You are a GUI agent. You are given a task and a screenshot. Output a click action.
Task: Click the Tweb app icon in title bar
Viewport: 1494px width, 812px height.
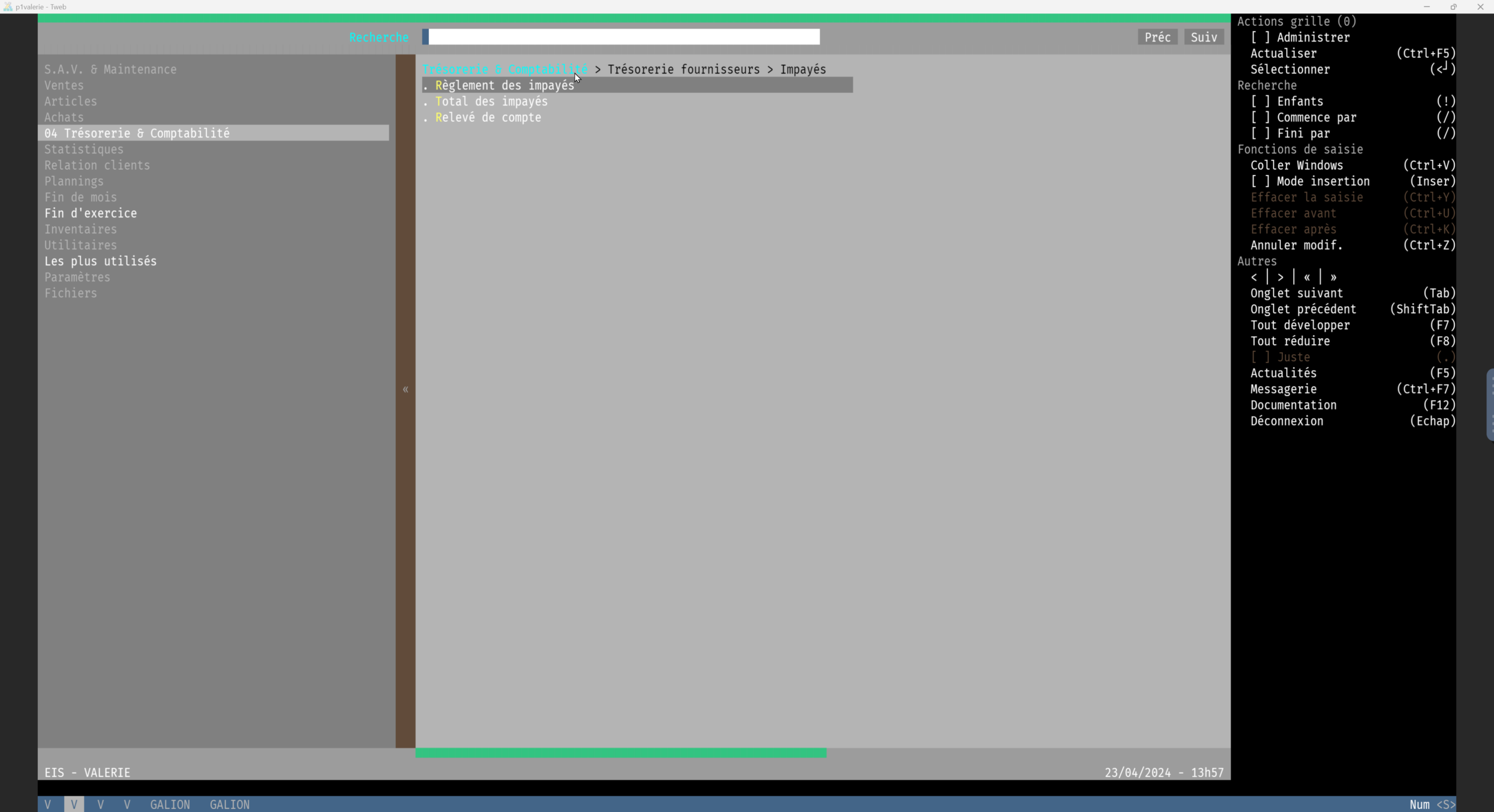(8, 6)
